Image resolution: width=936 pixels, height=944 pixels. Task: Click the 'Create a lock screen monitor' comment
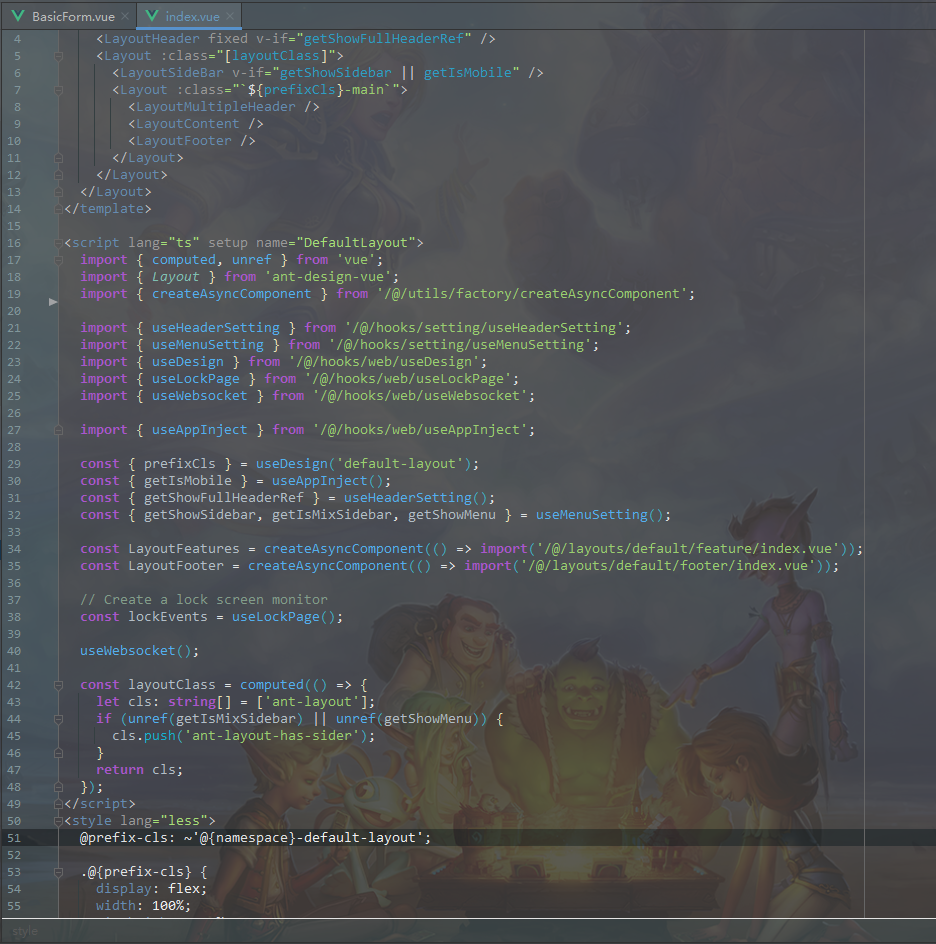[x=204, y=600]
